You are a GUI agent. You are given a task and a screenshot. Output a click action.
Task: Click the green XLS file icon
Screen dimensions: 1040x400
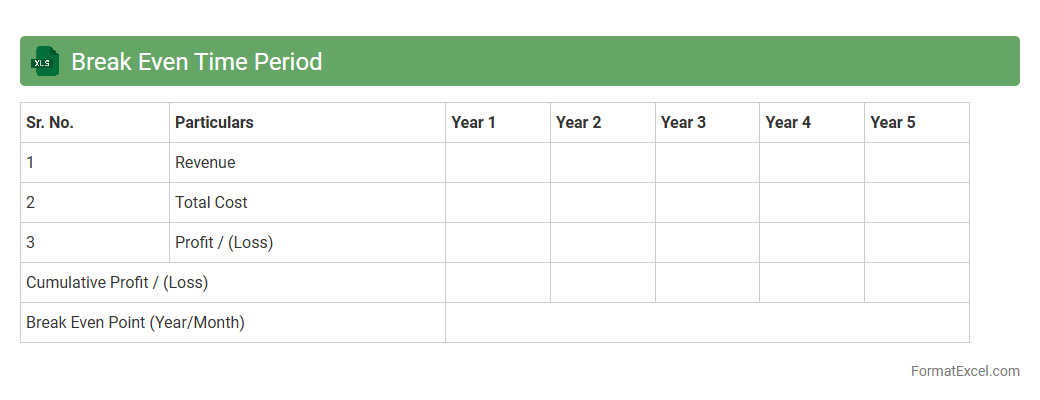(x=43, y=62)
